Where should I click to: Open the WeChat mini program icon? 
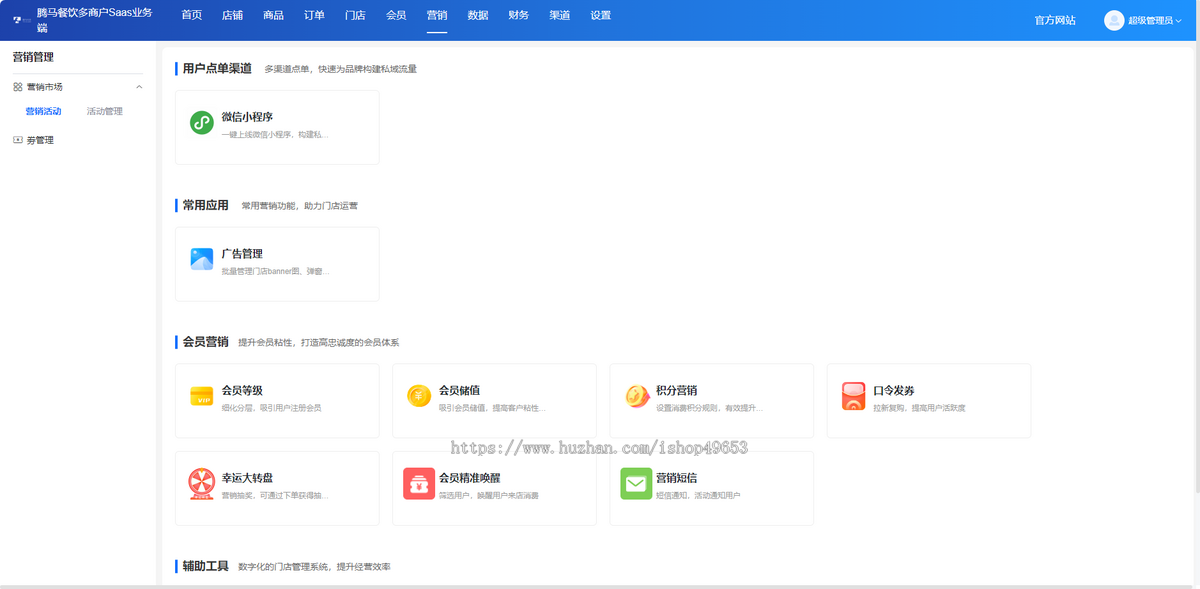(201, 123)
